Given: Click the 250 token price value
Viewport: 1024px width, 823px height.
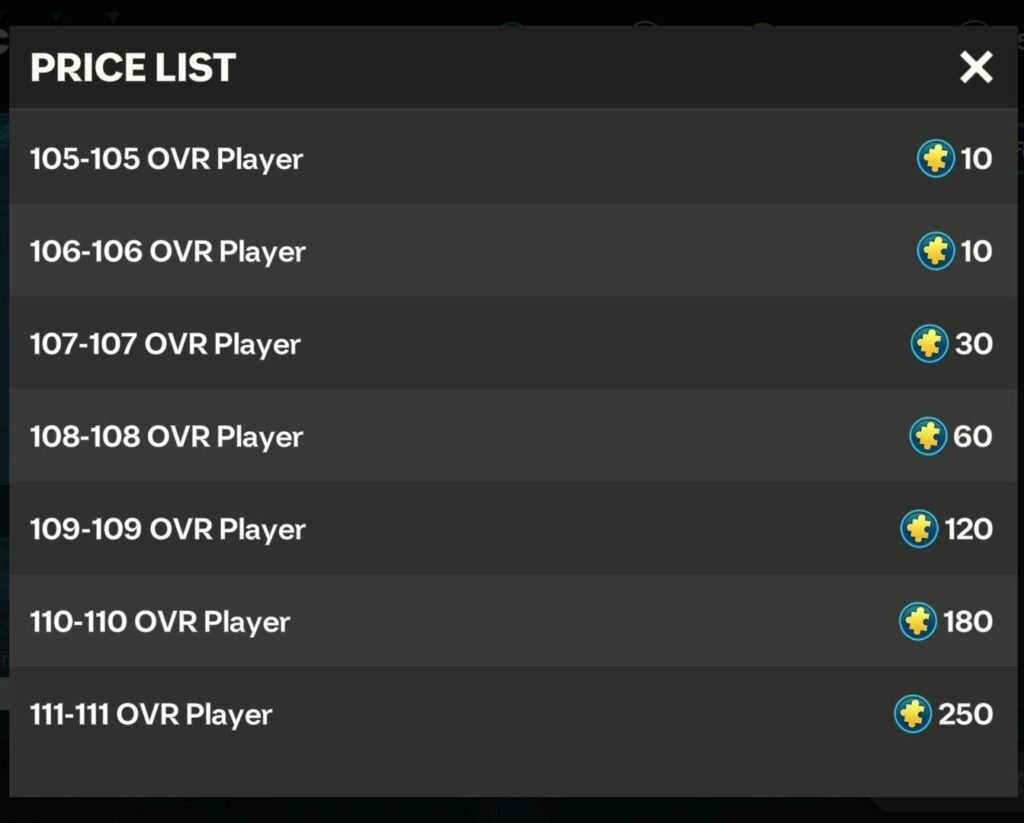Looking at the screenshot, I should pos(965,714).
